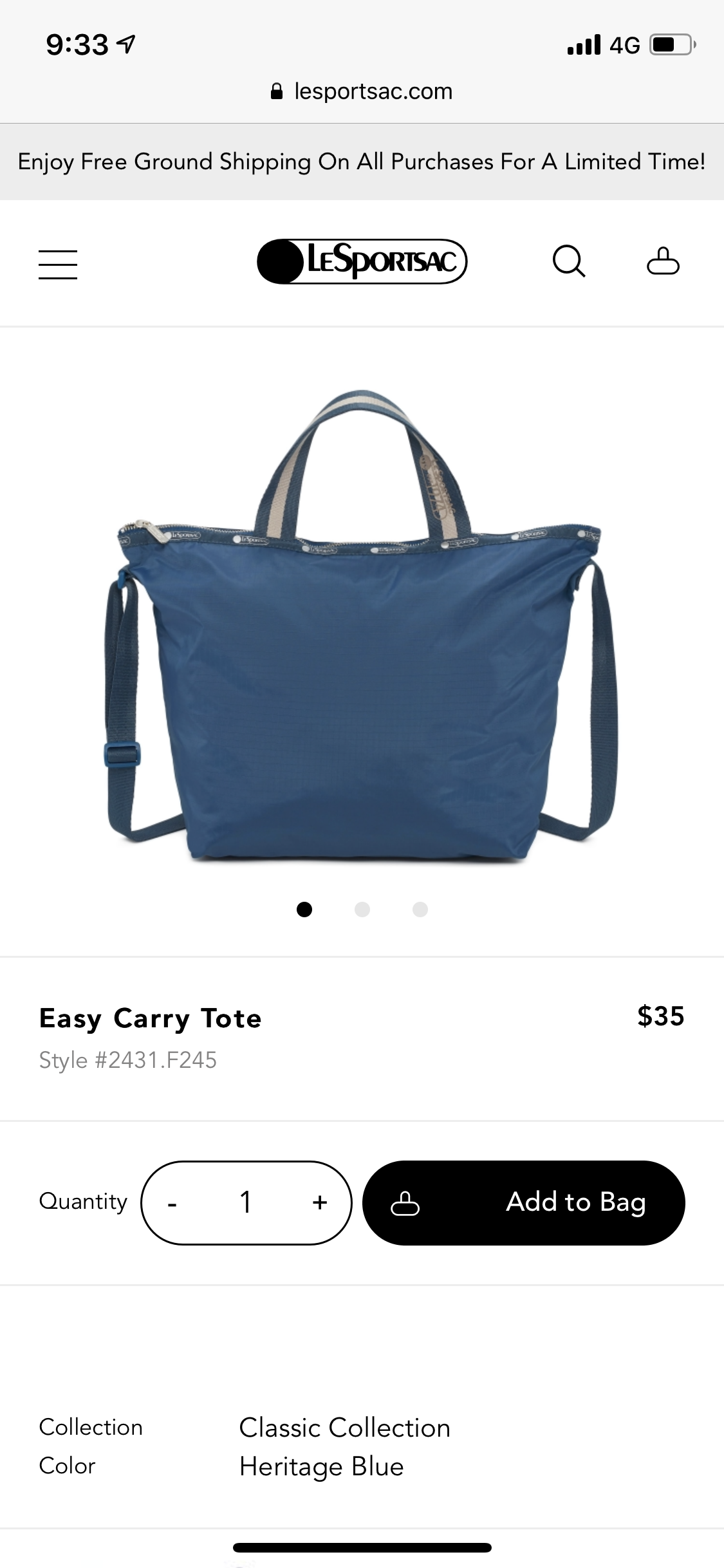Tap the free ground shipping banner
Image resolution: width=724 pixels, height=1568 pixels.
[362, 162]
